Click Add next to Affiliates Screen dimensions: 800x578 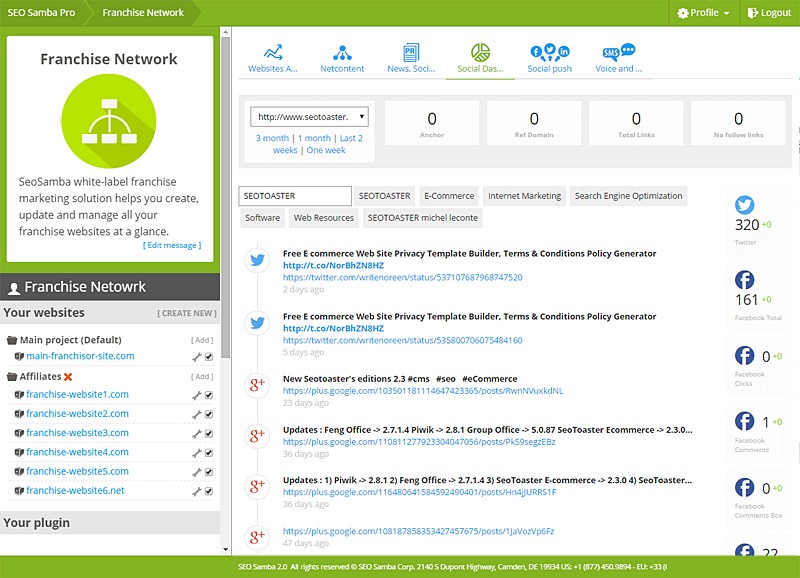pyautogui.click(x=202, y=377)
